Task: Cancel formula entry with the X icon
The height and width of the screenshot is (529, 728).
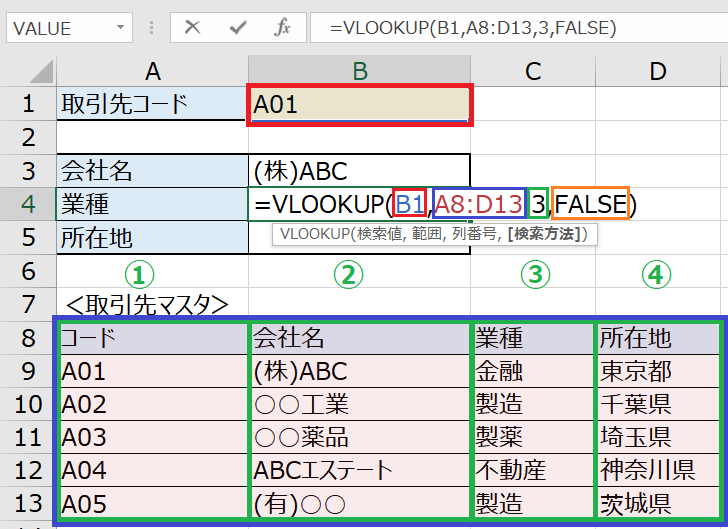Action: pyautogui.click(x=192, y=27)
